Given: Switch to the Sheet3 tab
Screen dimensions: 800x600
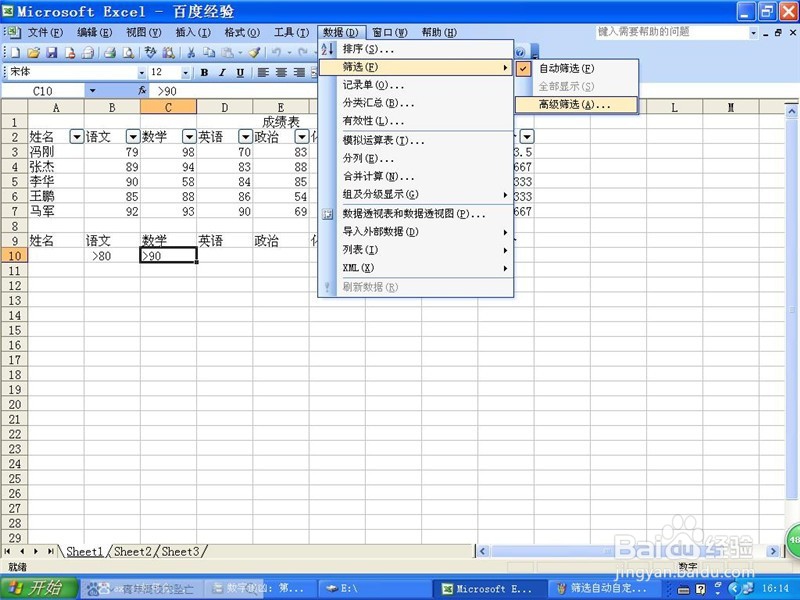Looking at the screenshot, I should [x=181, y=552].
